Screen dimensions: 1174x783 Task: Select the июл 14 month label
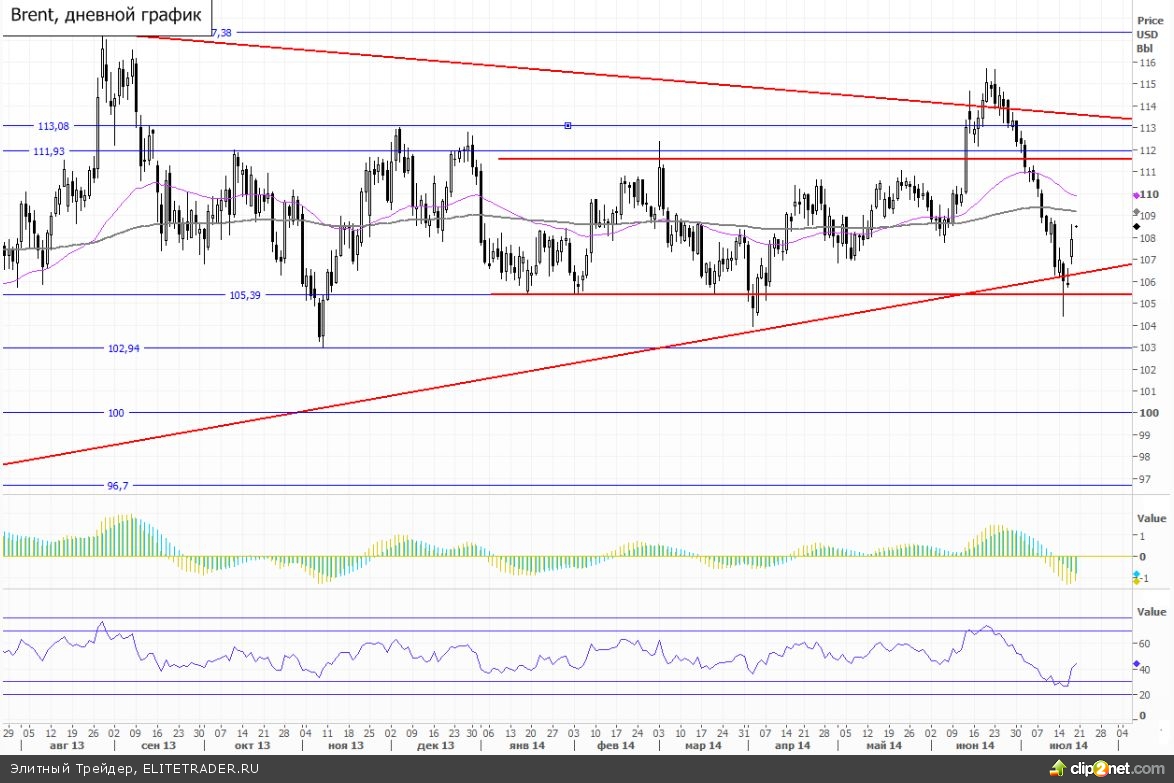coord(1068,746)
